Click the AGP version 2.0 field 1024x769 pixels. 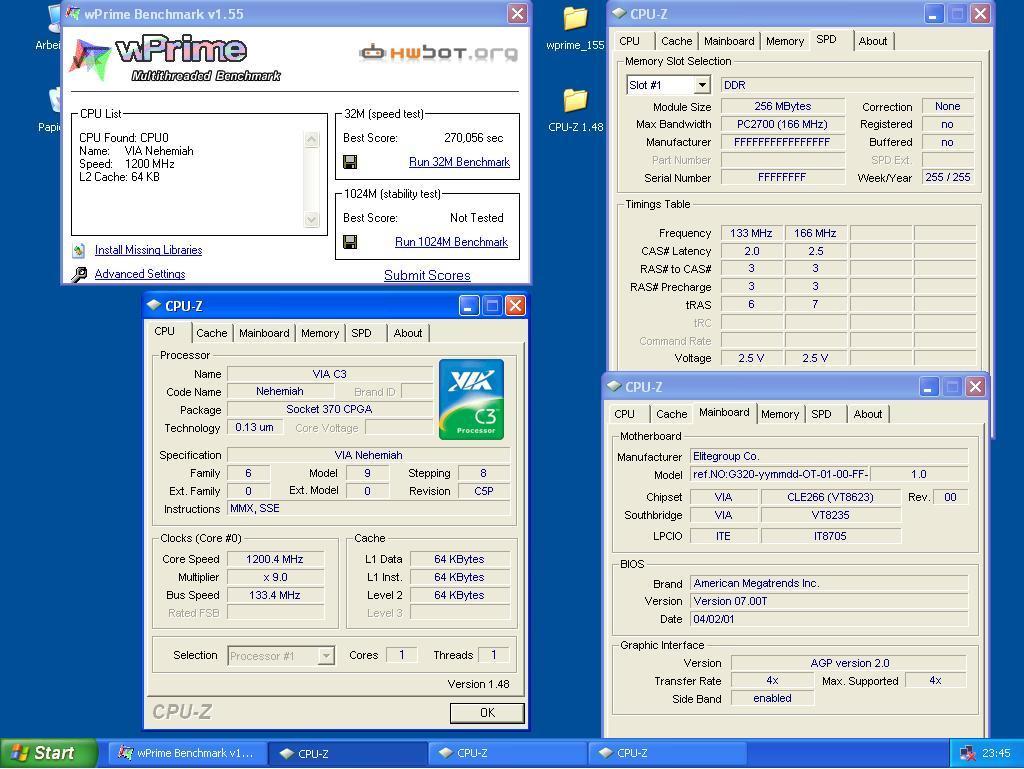pyautogui.click(x=849, y=663)
